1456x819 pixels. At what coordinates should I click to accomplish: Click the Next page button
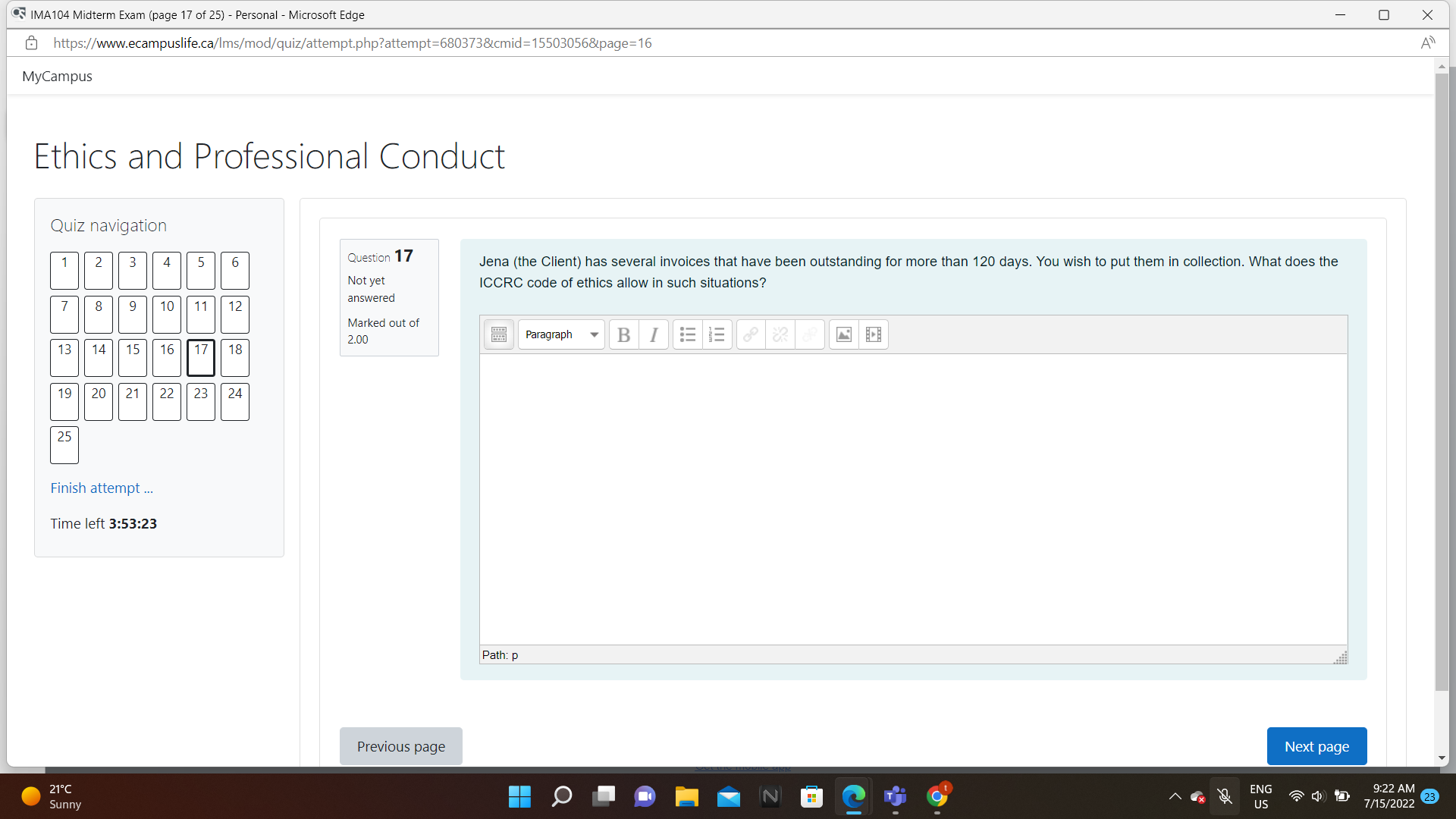(x=1316, y=746)
